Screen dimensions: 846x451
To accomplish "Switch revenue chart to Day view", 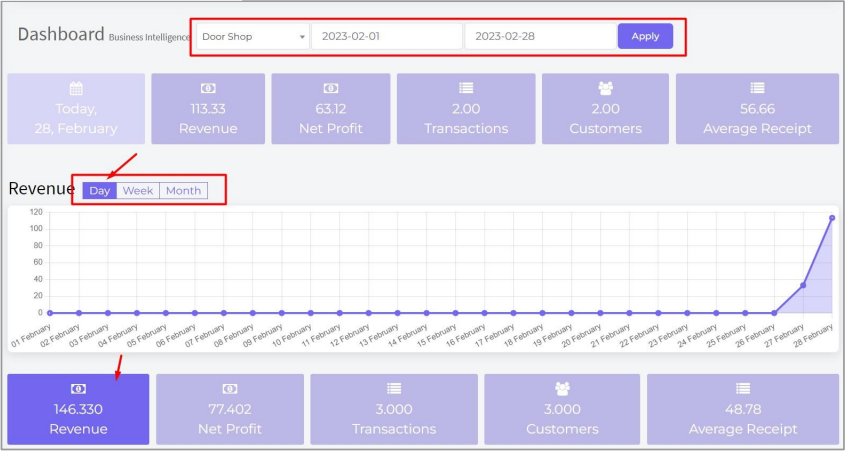I will coord(100,191).
